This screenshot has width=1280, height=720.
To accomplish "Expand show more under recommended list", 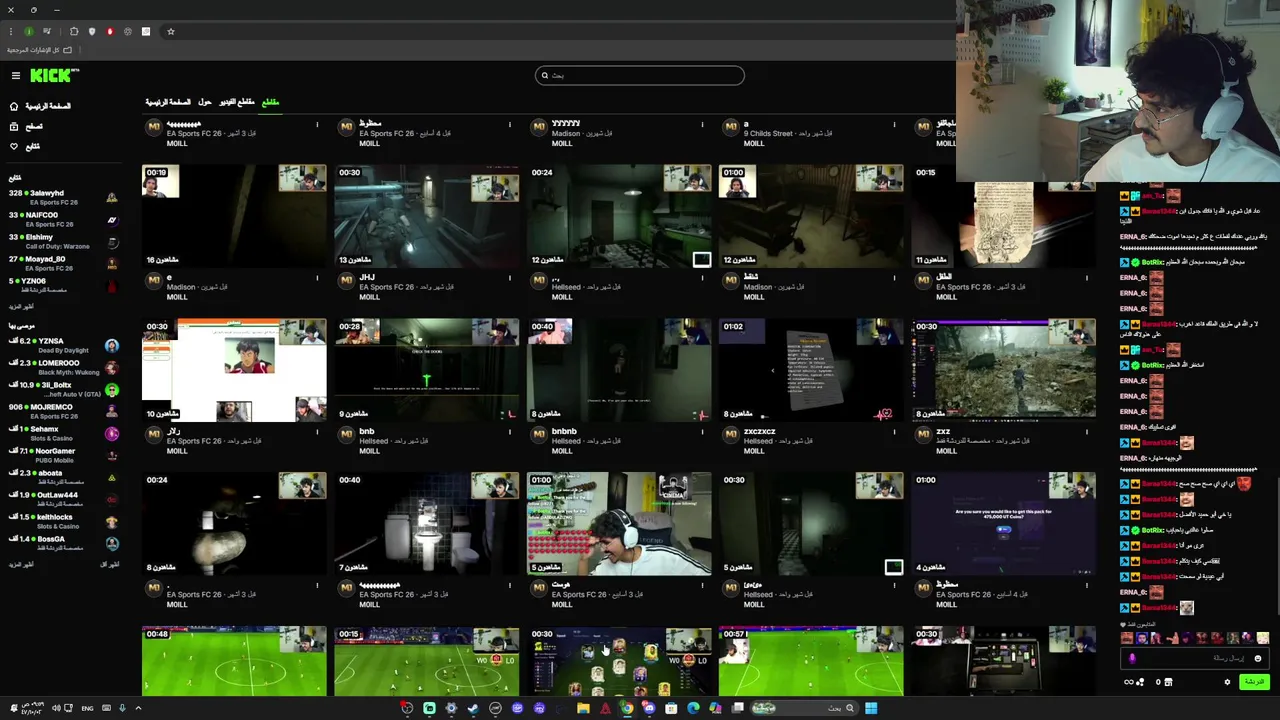I will coord(21,565).
